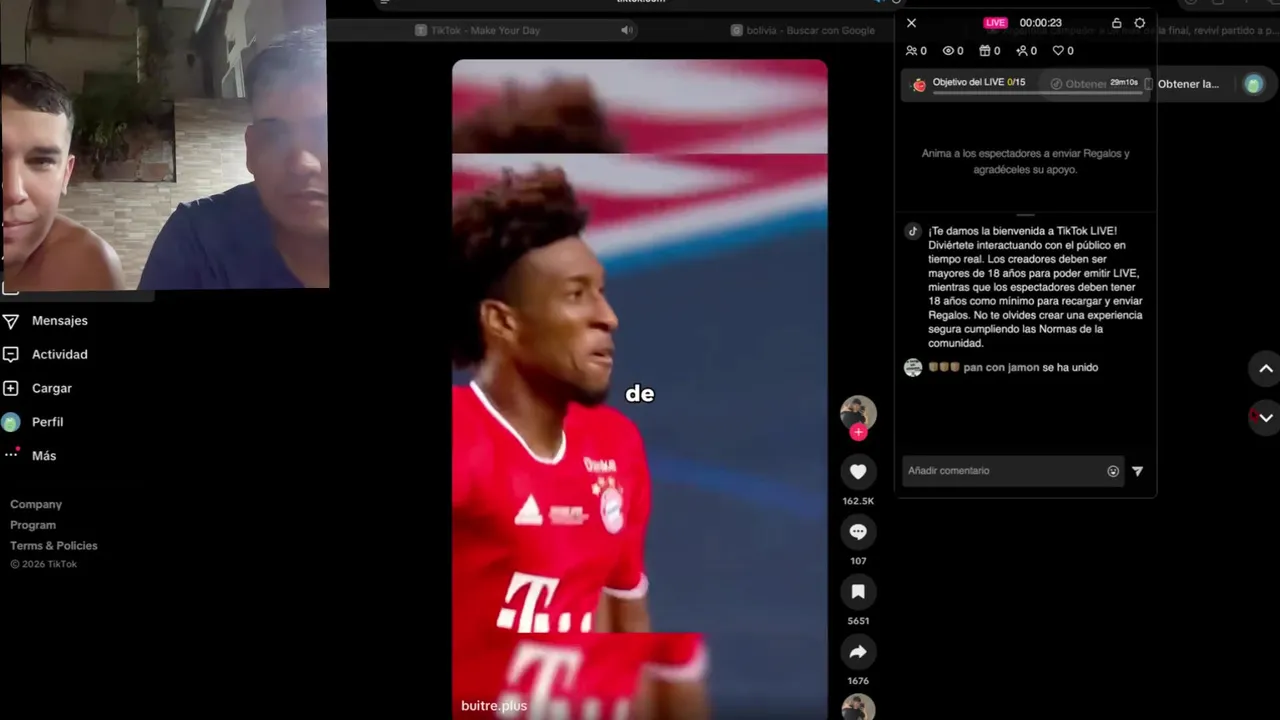1280x720 pixels.
Task: Click the new followers person-plus icon
Action: [1022, 51]
